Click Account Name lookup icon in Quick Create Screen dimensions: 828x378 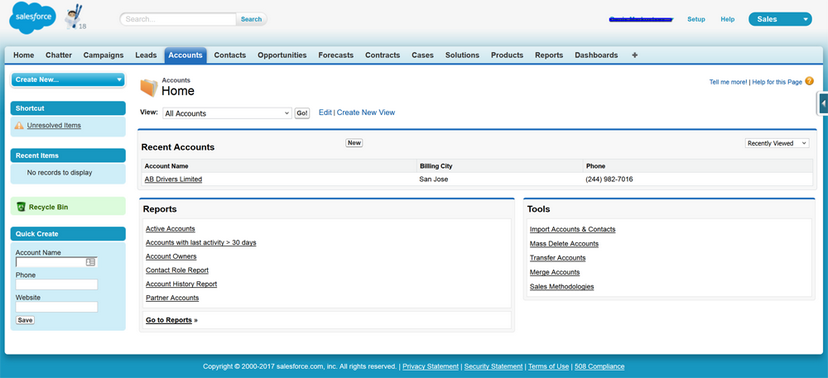90,262
